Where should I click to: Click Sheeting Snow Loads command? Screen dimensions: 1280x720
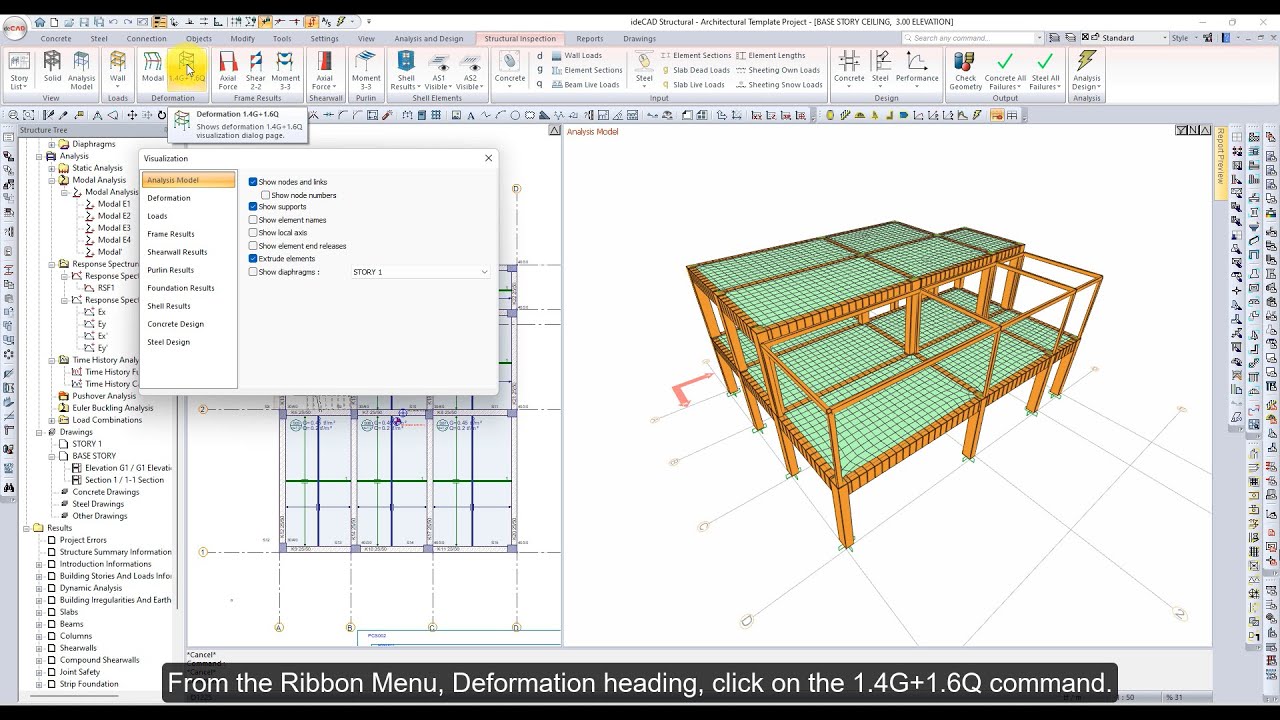click(779, 85)
